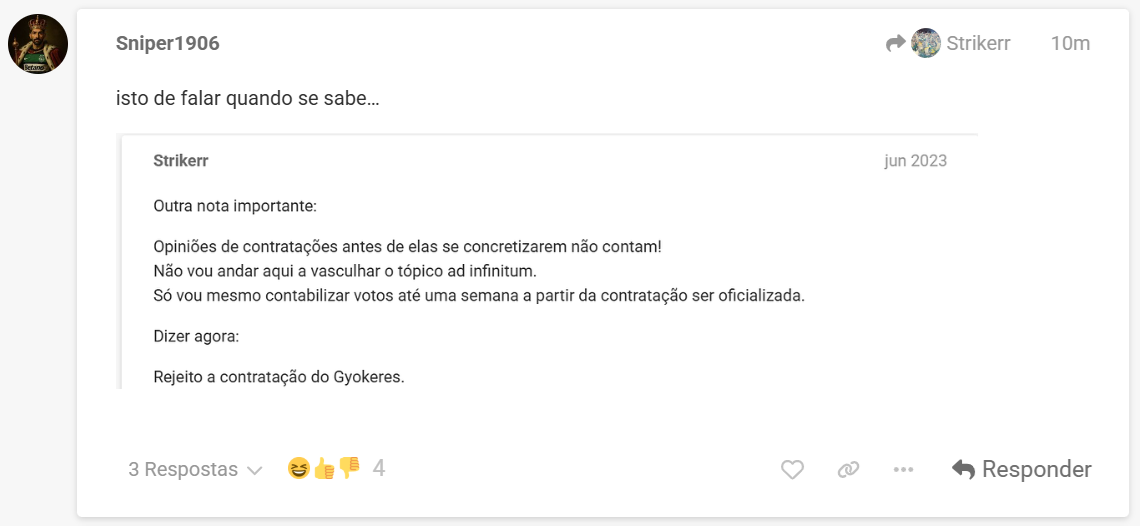Select the thumbs up reaction
Screen dimensions: 1140x526
click(x=324, y=469)
